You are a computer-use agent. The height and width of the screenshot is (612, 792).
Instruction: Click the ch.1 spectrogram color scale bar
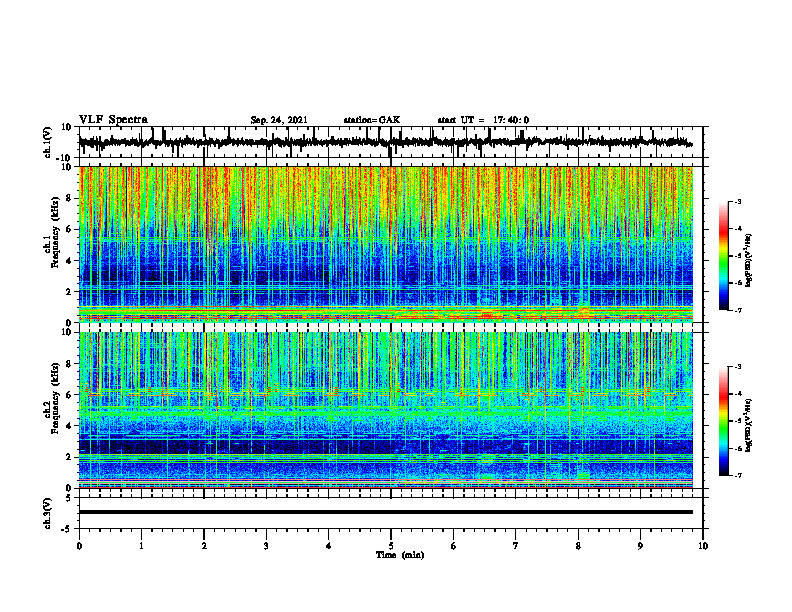723,256
